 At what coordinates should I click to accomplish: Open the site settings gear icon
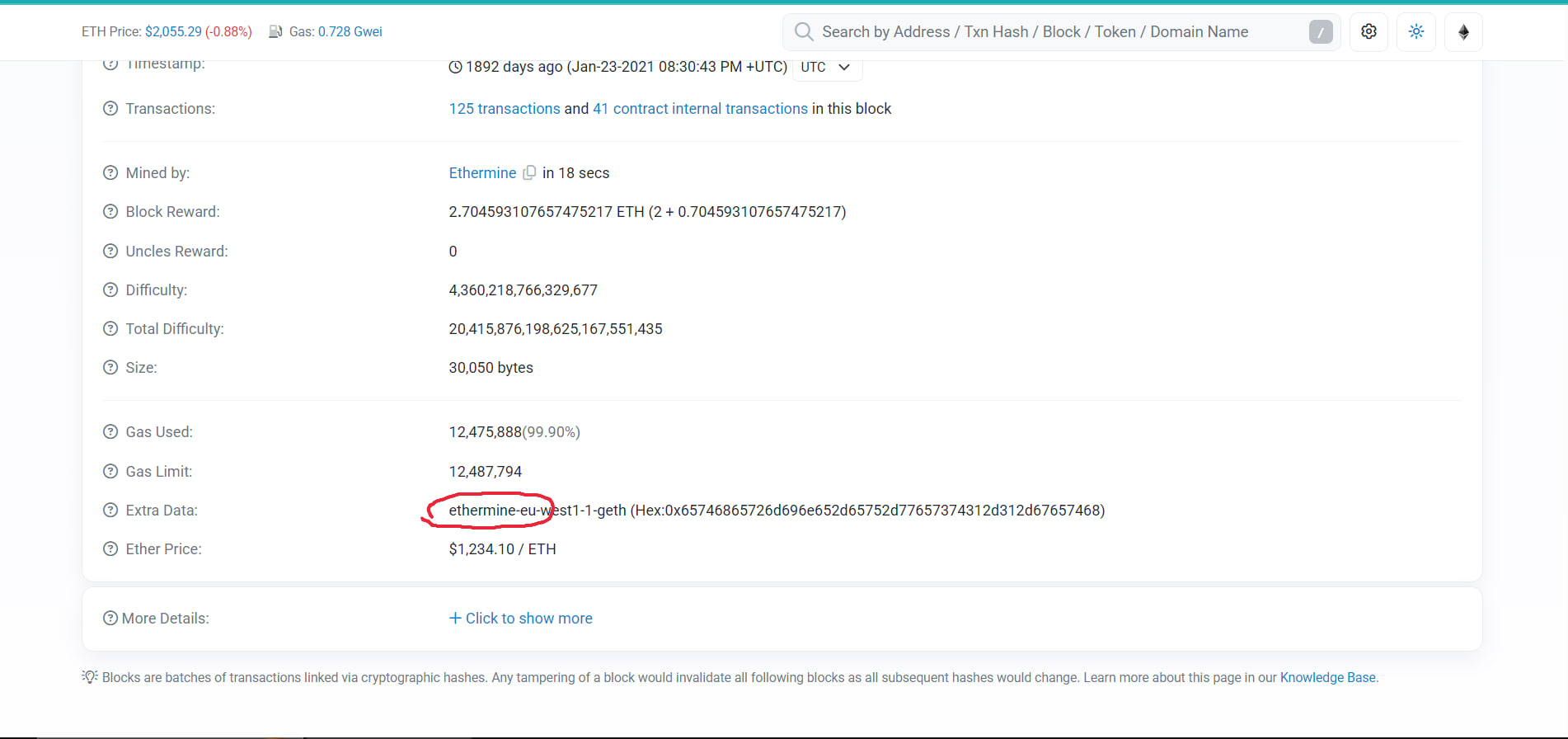click(x=1368, y=31)
